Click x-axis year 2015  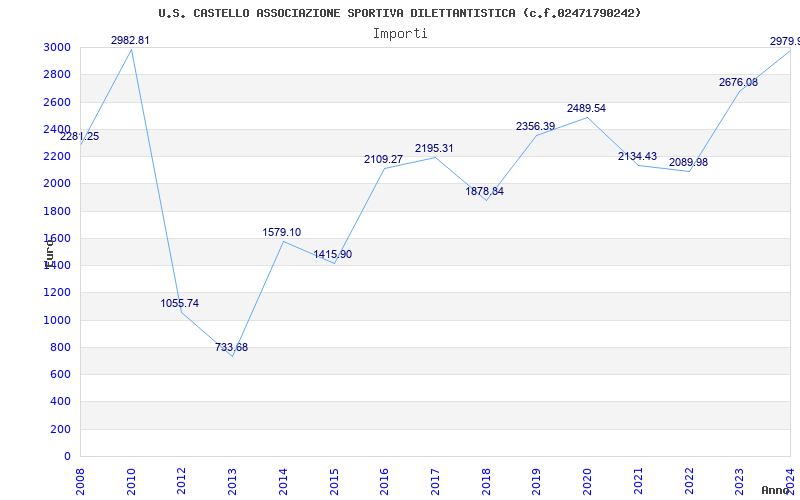[334, 482]
